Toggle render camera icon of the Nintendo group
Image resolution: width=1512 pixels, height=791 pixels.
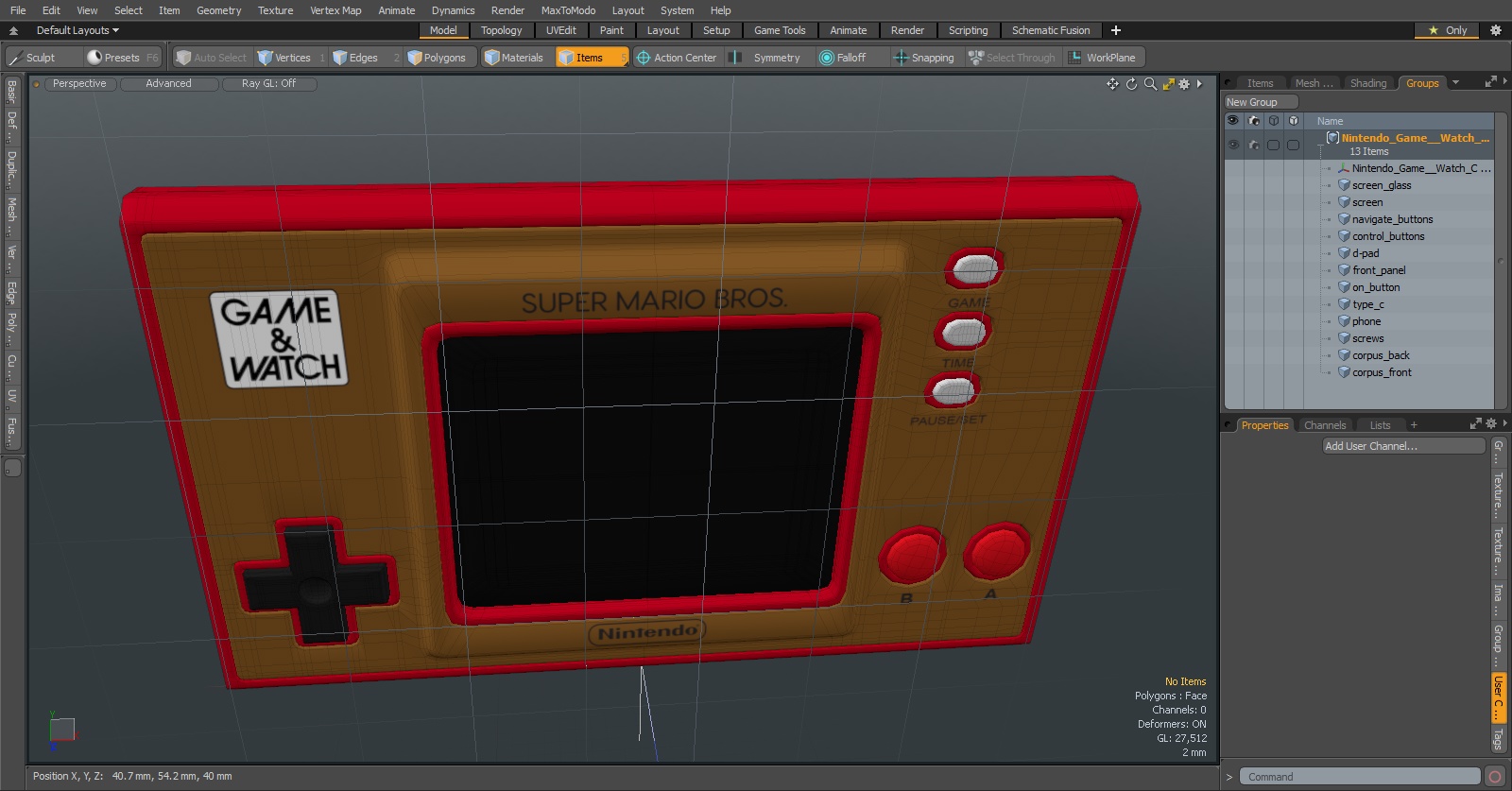click(1254, 145)
